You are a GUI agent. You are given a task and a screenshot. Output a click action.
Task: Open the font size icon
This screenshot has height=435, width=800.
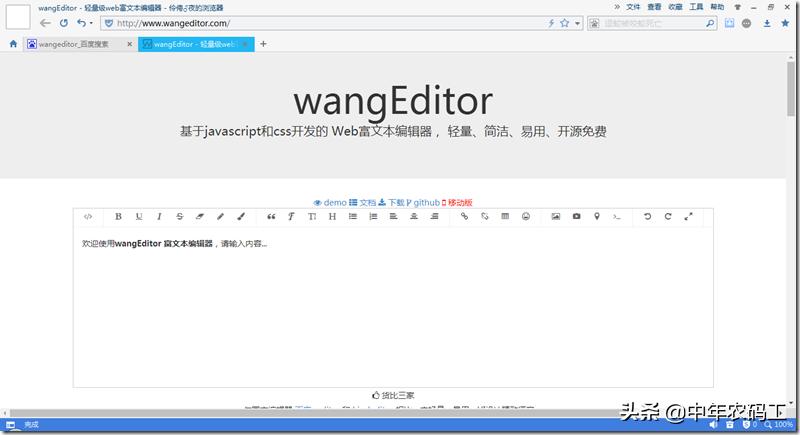(312, 217)
